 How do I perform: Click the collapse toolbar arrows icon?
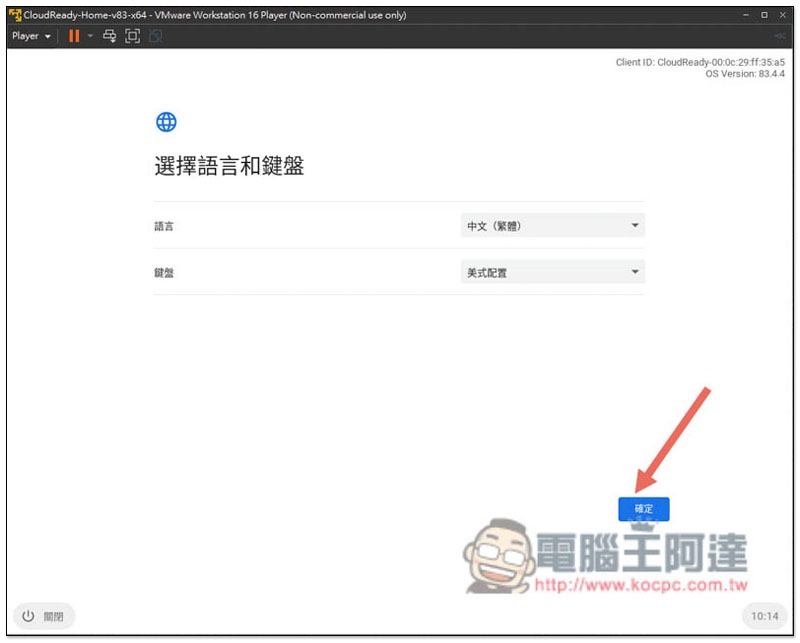click(779, 36)
